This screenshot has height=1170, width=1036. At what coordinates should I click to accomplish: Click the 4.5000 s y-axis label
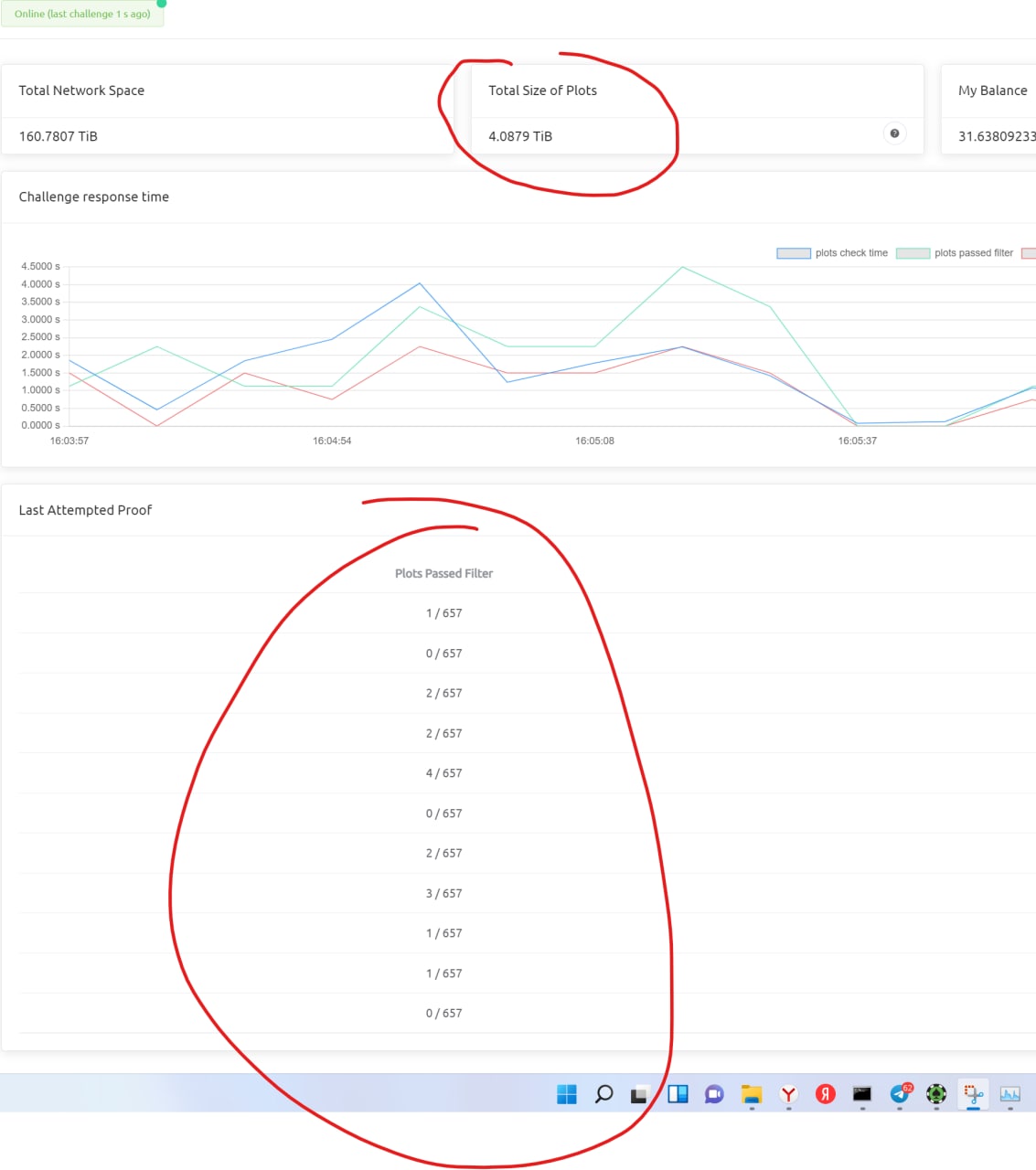(40, 266)
